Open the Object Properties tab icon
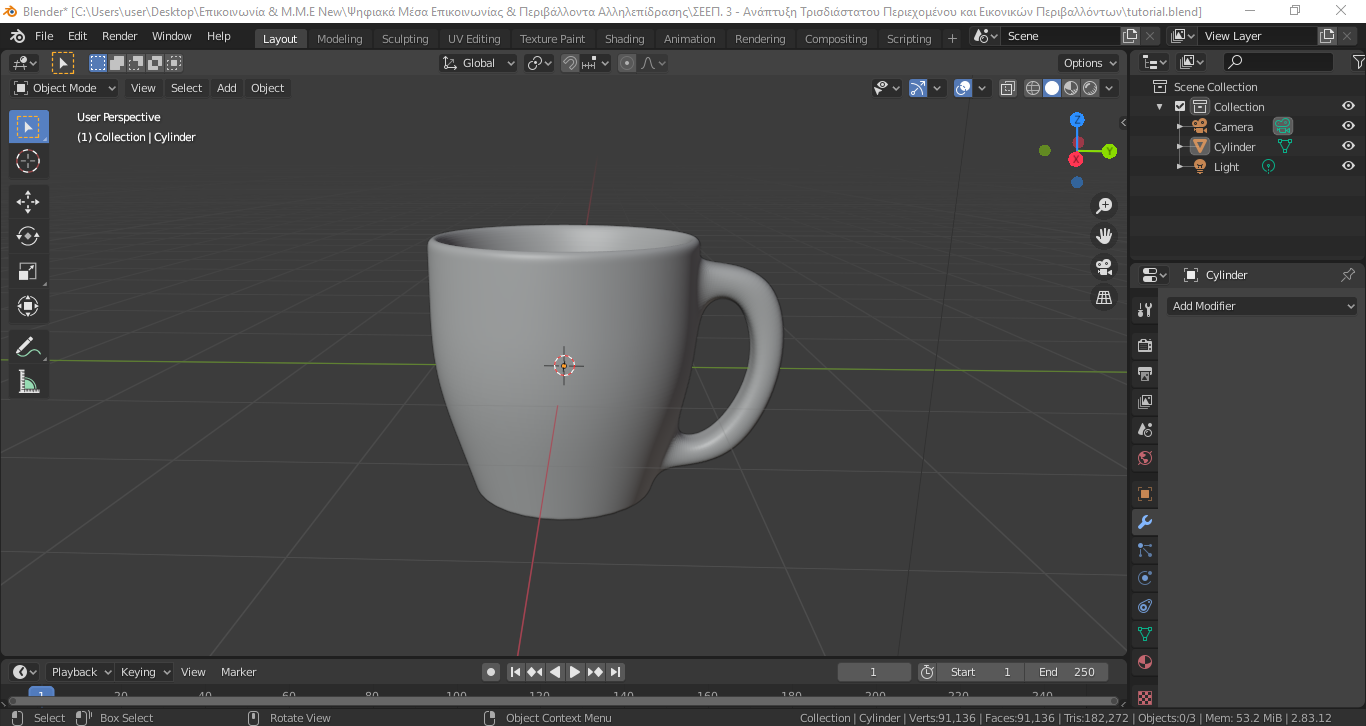The width and height of the screenshot is (1366, 726). click(1145, 494)
